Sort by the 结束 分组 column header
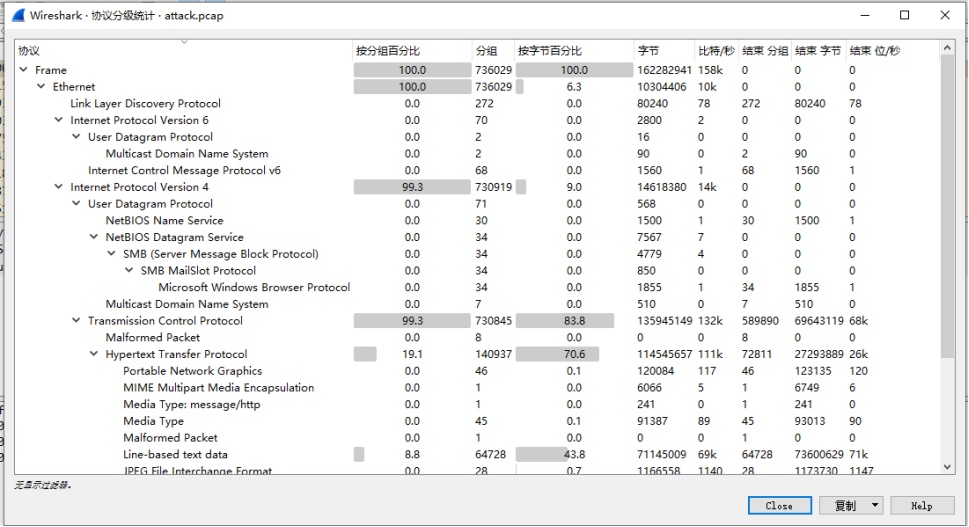This screenshot has width=969, height=527. (x=765, y=51)
